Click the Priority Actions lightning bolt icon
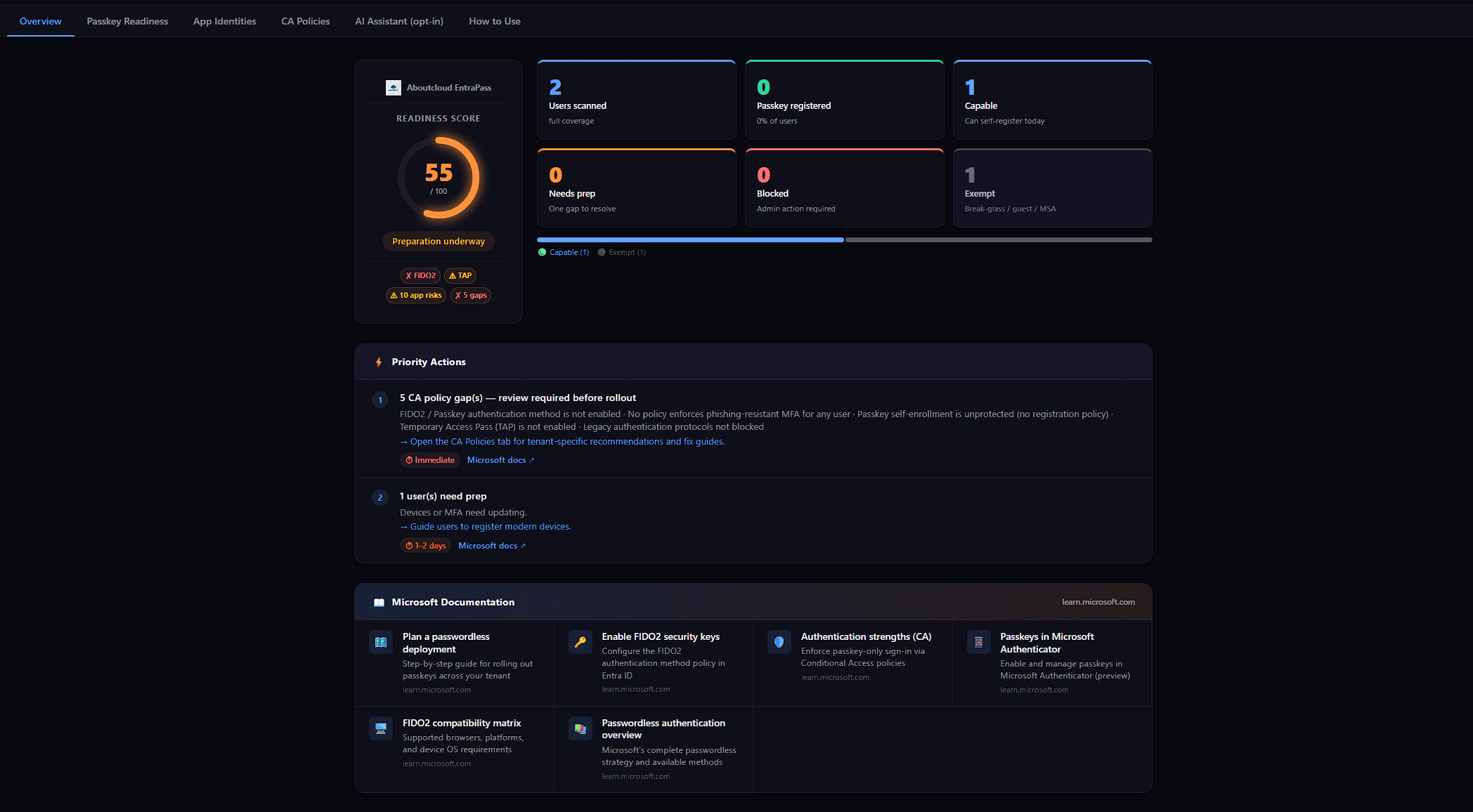Viewport: 1473px width, 812px height. pyautogui.click(x=379, y=362)
